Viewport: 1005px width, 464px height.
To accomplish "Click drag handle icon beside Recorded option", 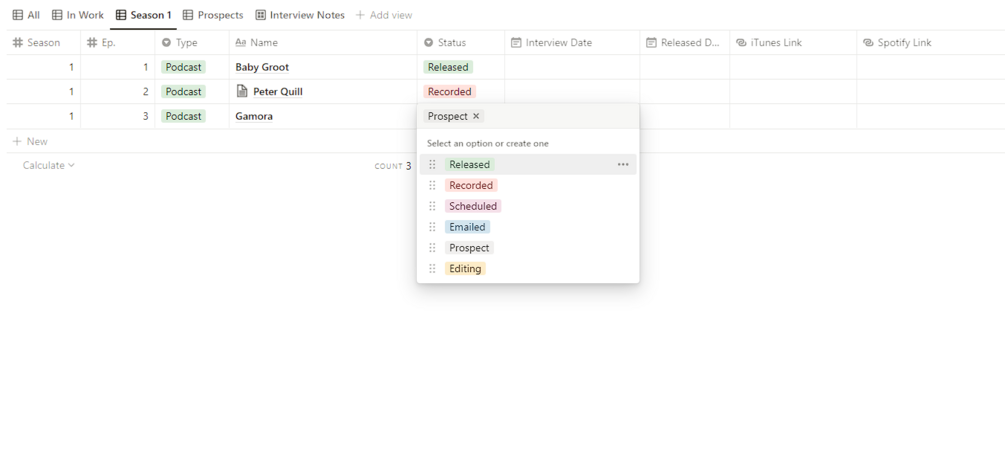I will coord(432,186).
